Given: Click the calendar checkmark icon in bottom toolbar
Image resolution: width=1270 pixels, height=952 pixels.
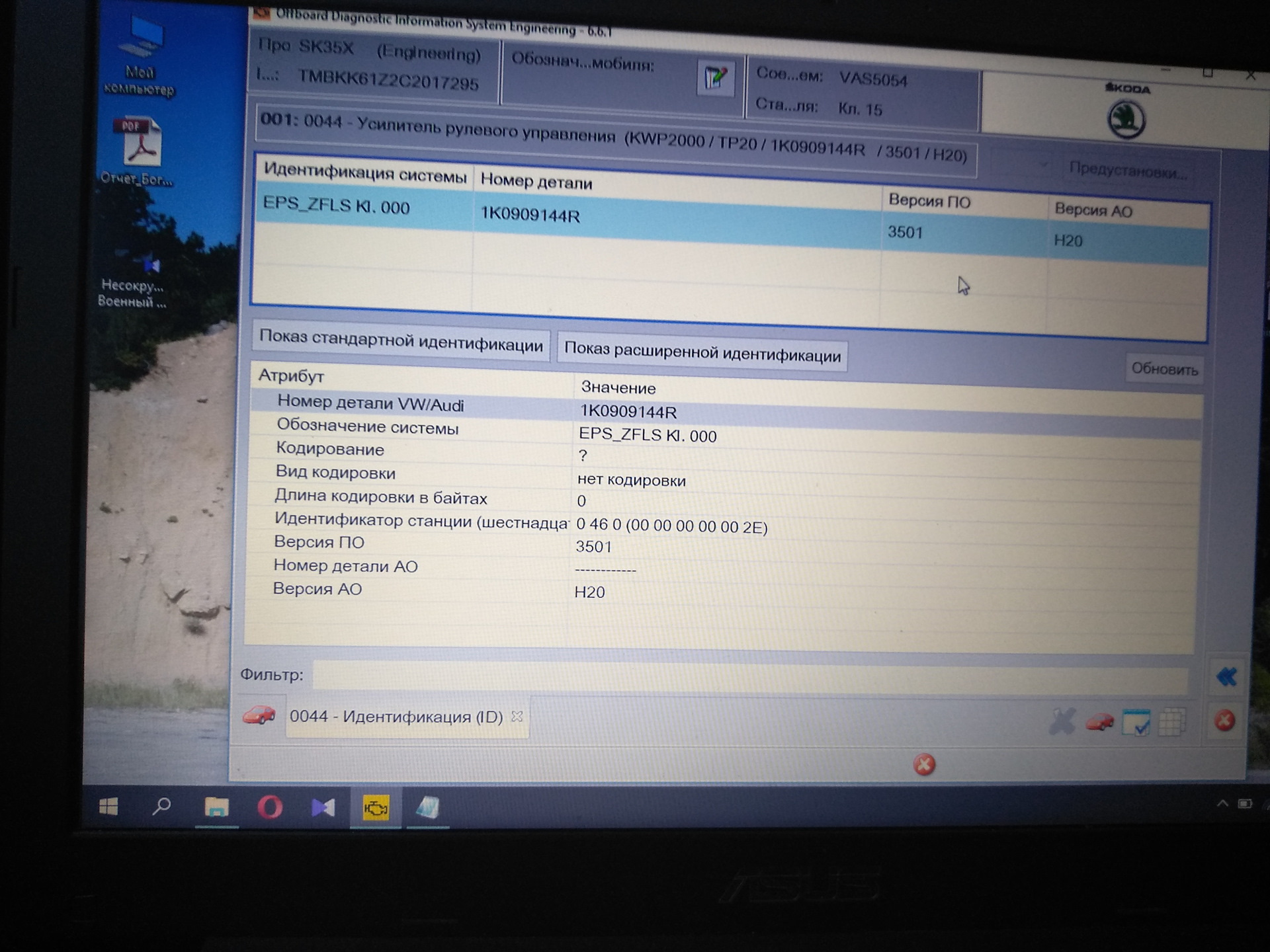Looking at the screenshot, I should click(x=1136, y=723).
